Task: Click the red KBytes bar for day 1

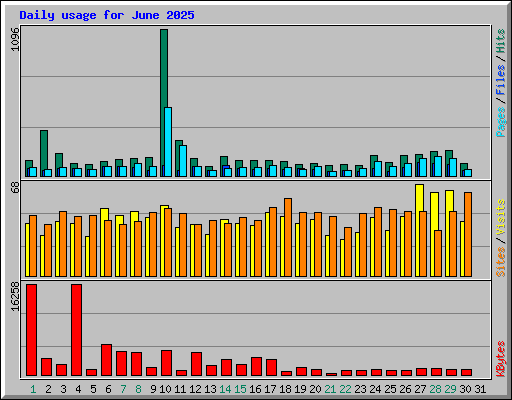Action: (x=31, y=330)
